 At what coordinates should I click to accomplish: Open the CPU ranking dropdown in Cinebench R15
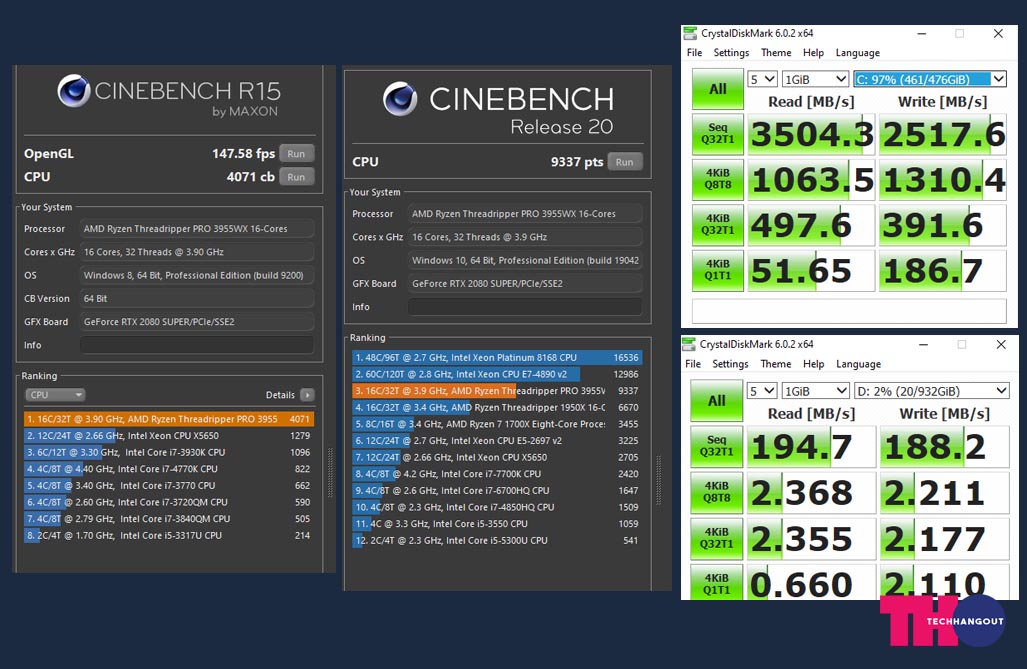click(x=55, y=394)
